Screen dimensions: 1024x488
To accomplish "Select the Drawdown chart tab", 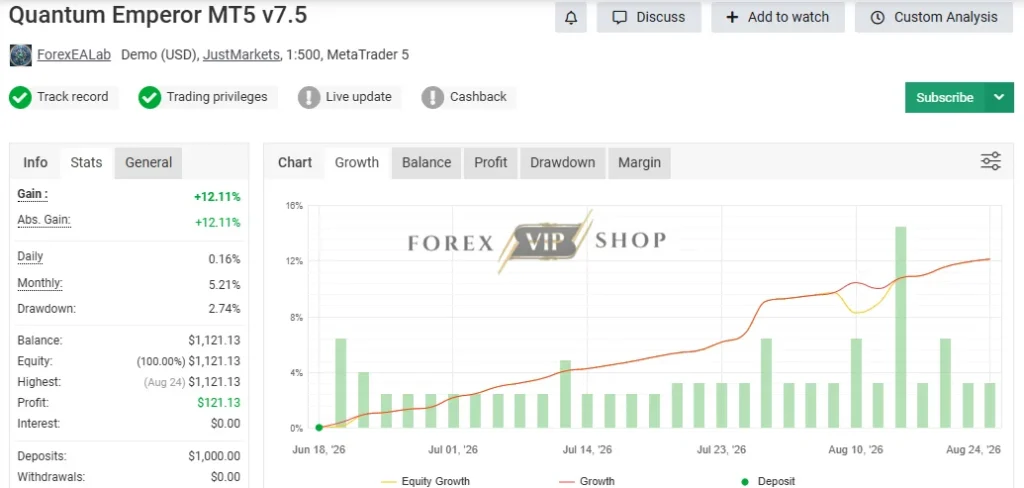I will 562,163.
